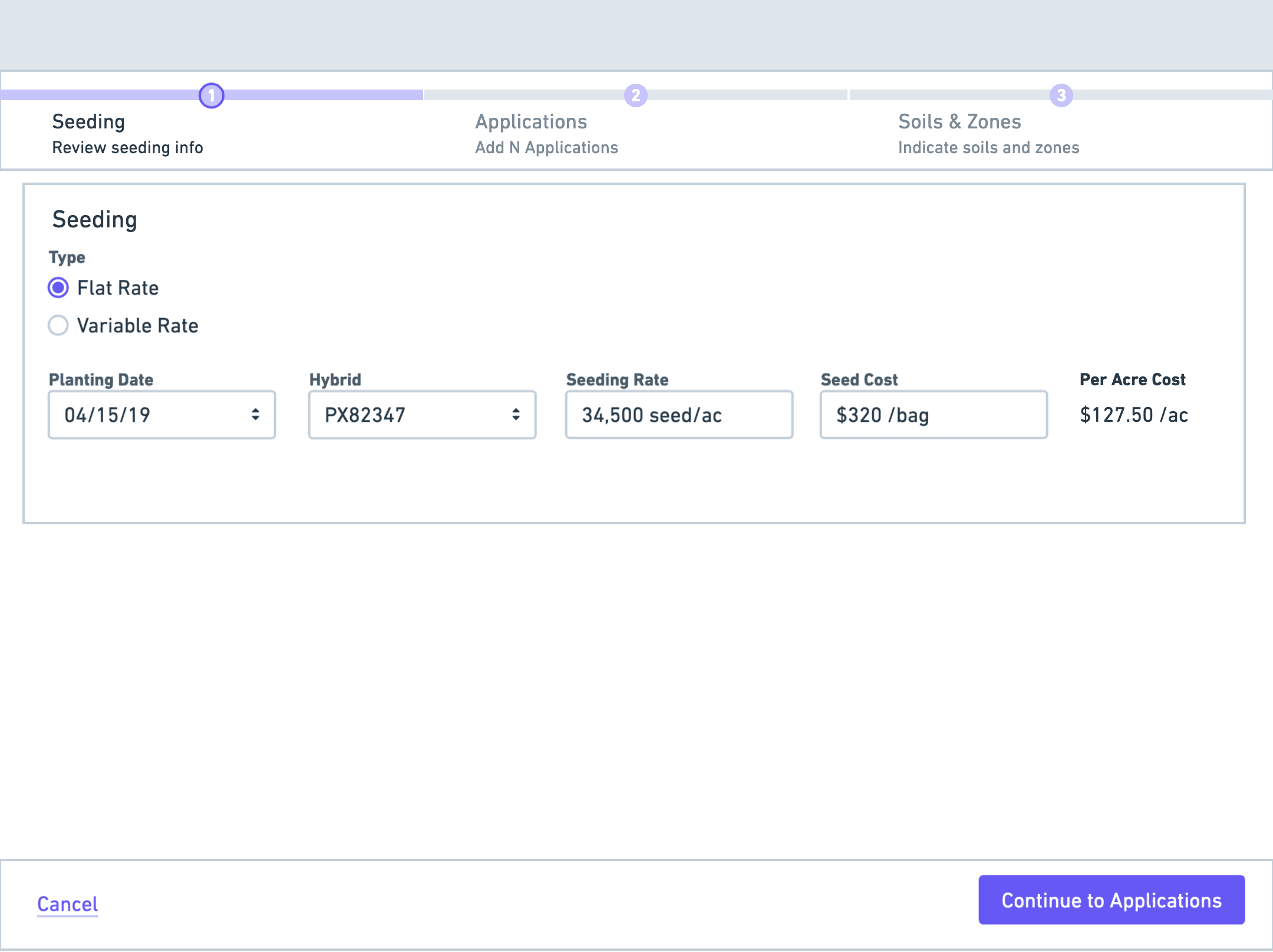
Task: Click the Seeding Rate input field
Action: (x=679, y=415)
